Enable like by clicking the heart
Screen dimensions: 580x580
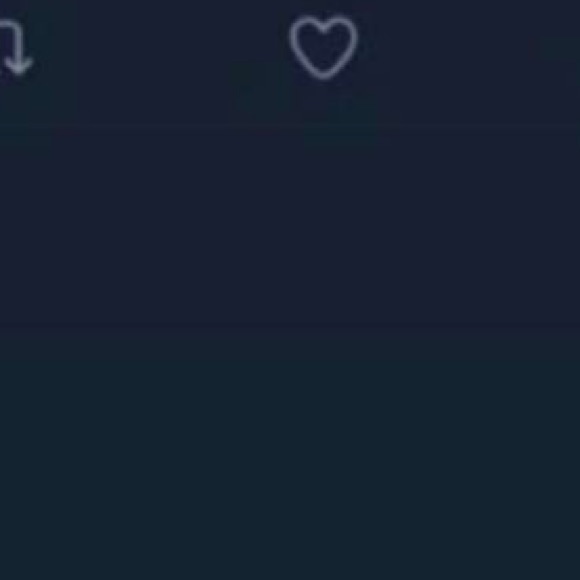tap(324, 48)
